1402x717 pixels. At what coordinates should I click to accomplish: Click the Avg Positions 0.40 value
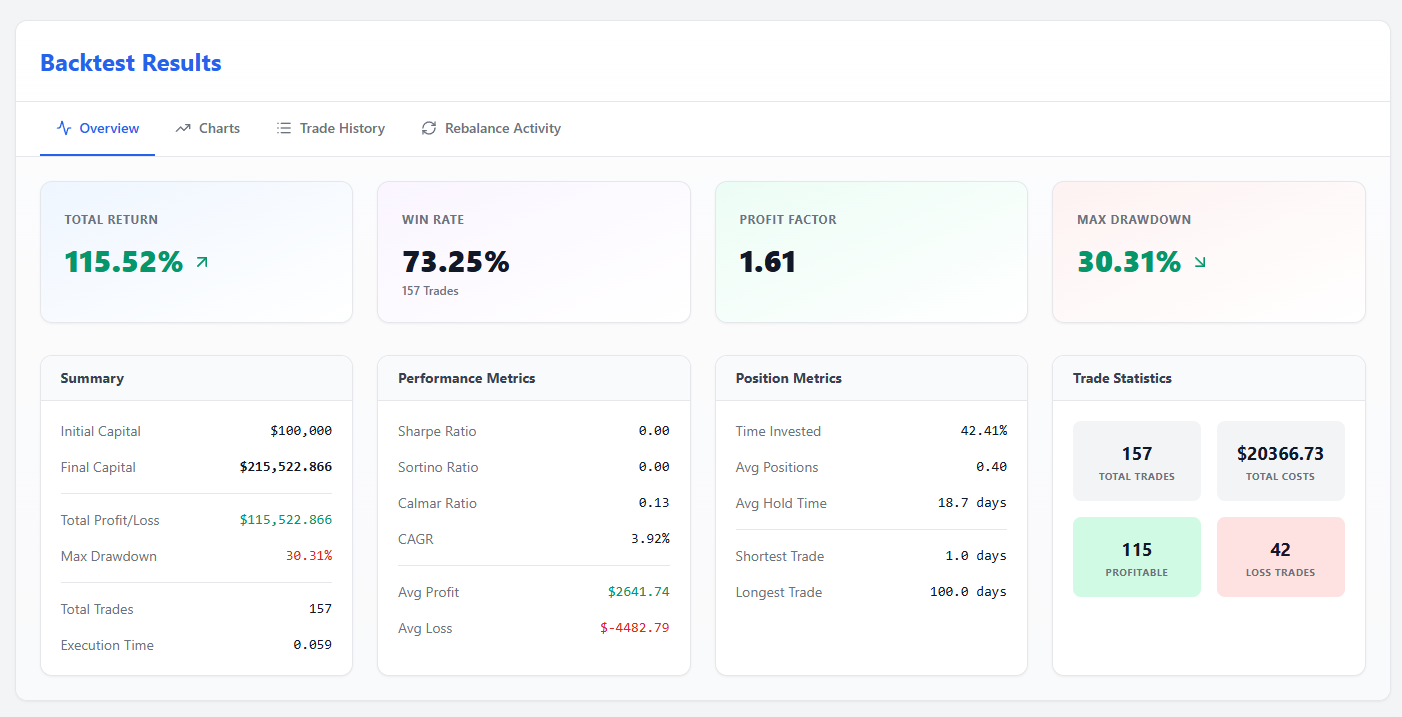tap(992, 467)
